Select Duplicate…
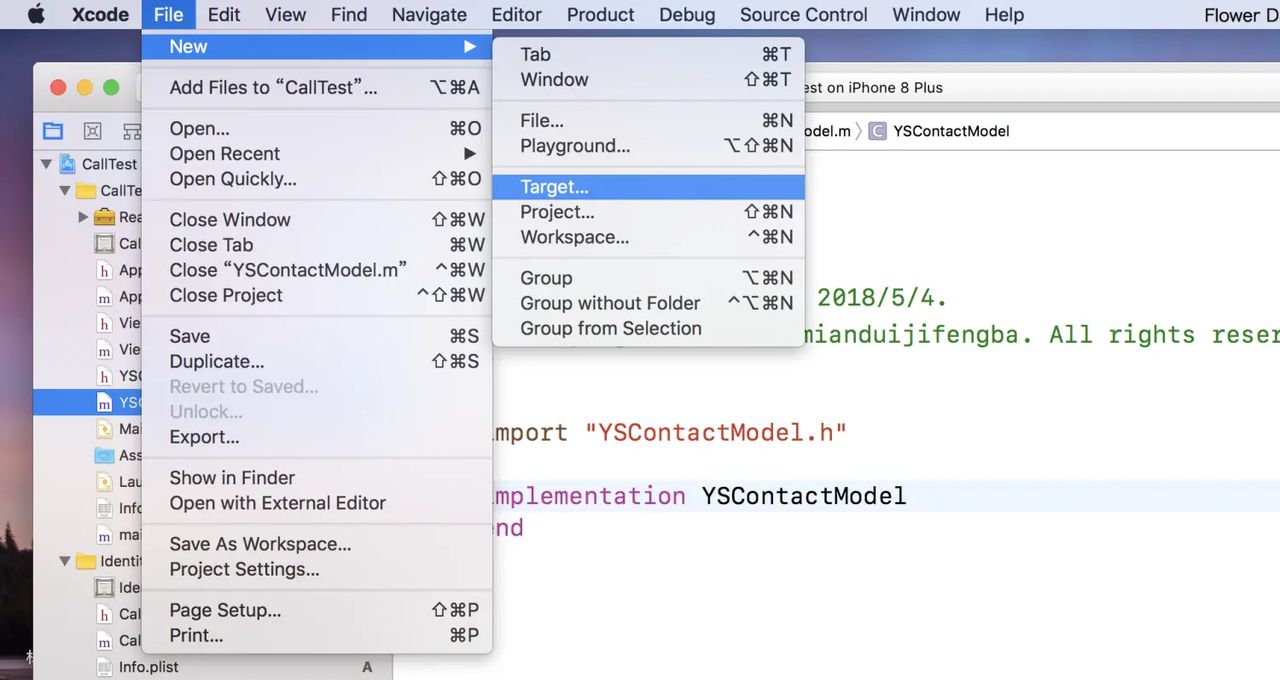Viewport: 1280px width, 680px height. point(317,361)
